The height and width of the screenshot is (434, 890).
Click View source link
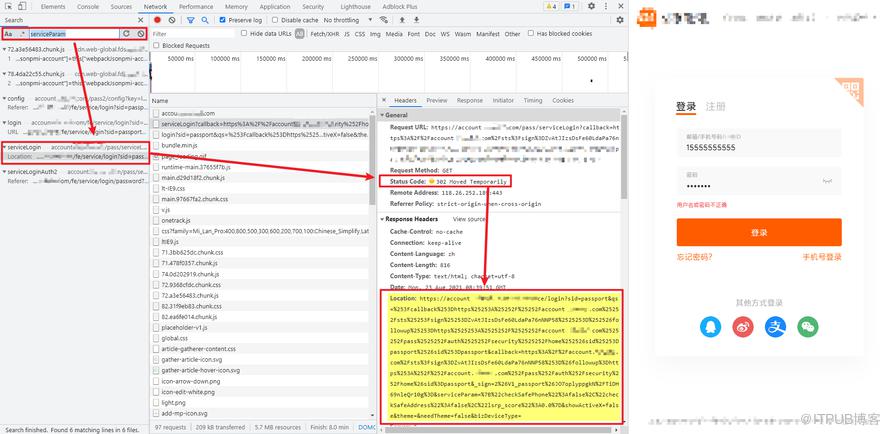[x=469, y=219]
